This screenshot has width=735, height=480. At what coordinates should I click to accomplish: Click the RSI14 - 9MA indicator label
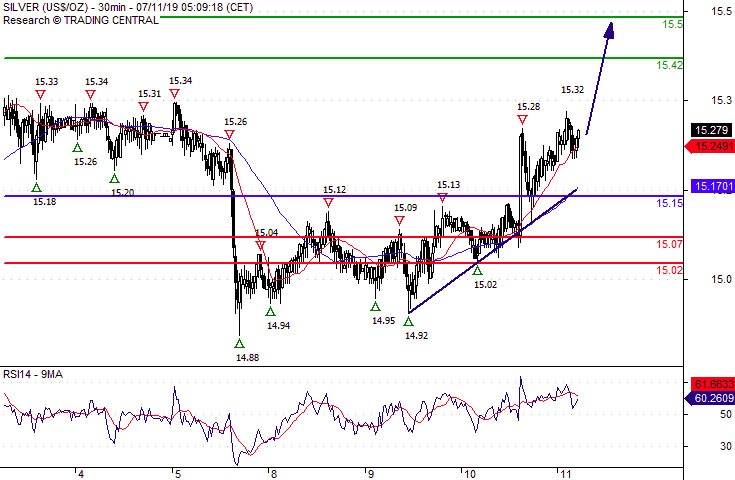(x=33, y=374)
